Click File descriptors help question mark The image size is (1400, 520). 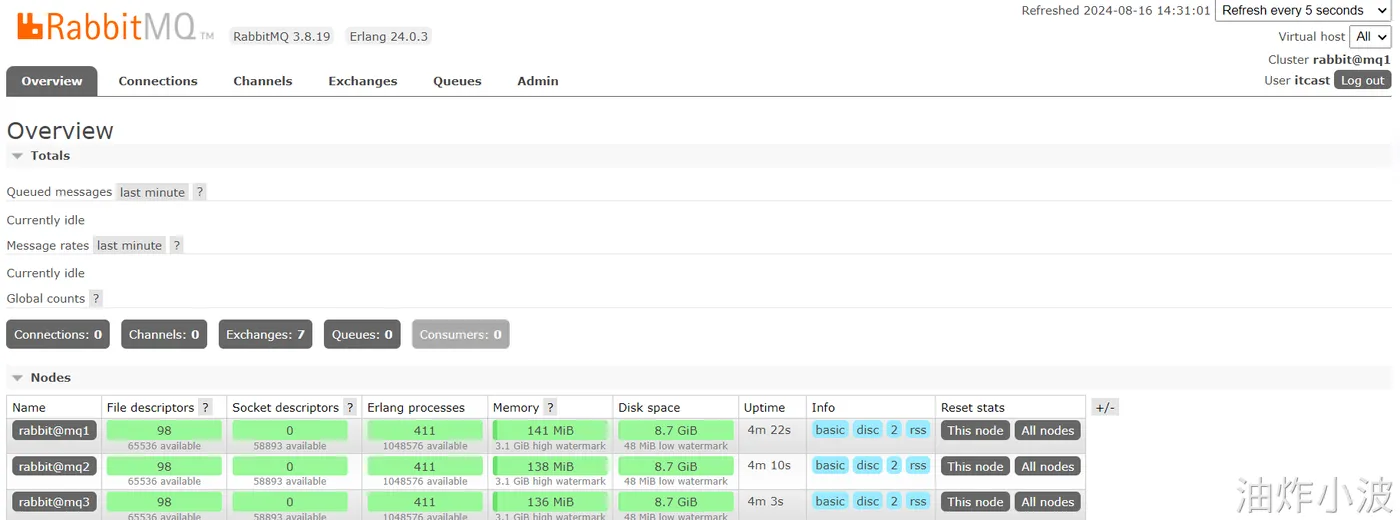coord(205,407)
